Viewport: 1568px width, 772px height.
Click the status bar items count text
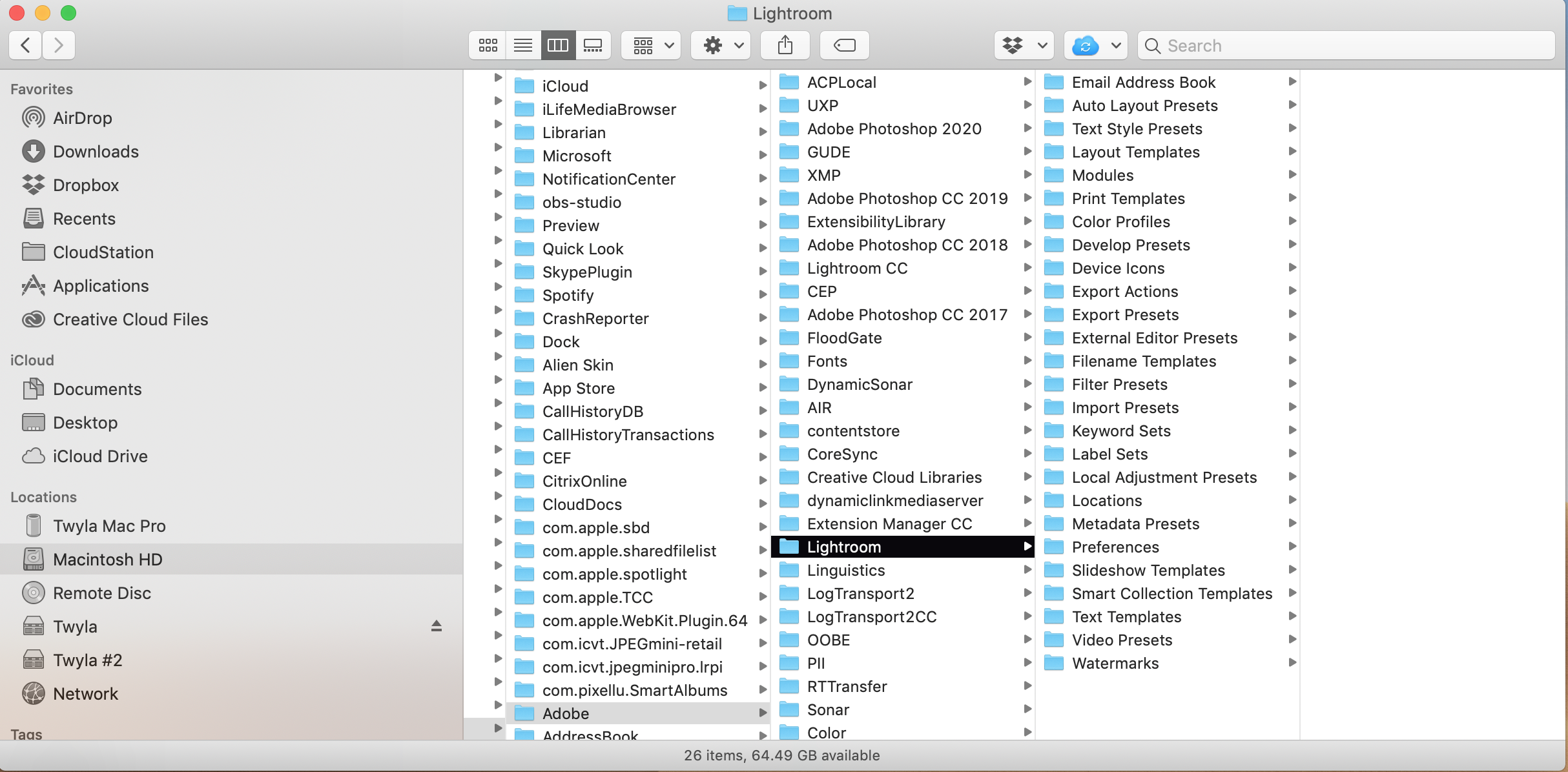pyautogui.click(x=781, y=755)
